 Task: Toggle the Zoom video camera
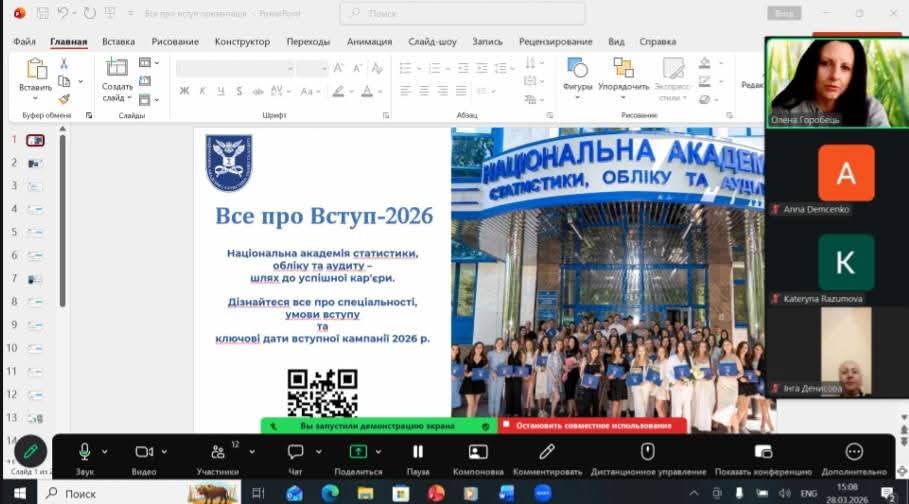(x=144, y=452)
